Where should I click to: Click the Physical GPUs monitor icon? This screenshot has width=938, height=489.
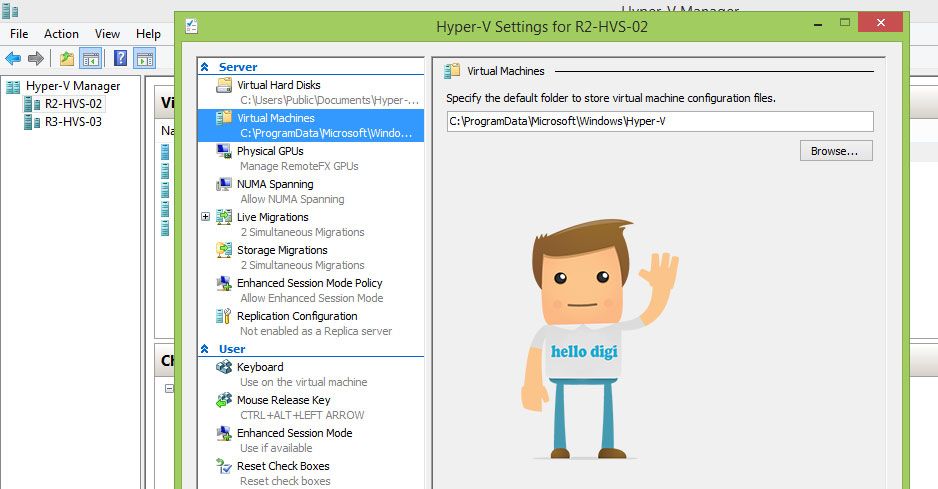point(224,151)
